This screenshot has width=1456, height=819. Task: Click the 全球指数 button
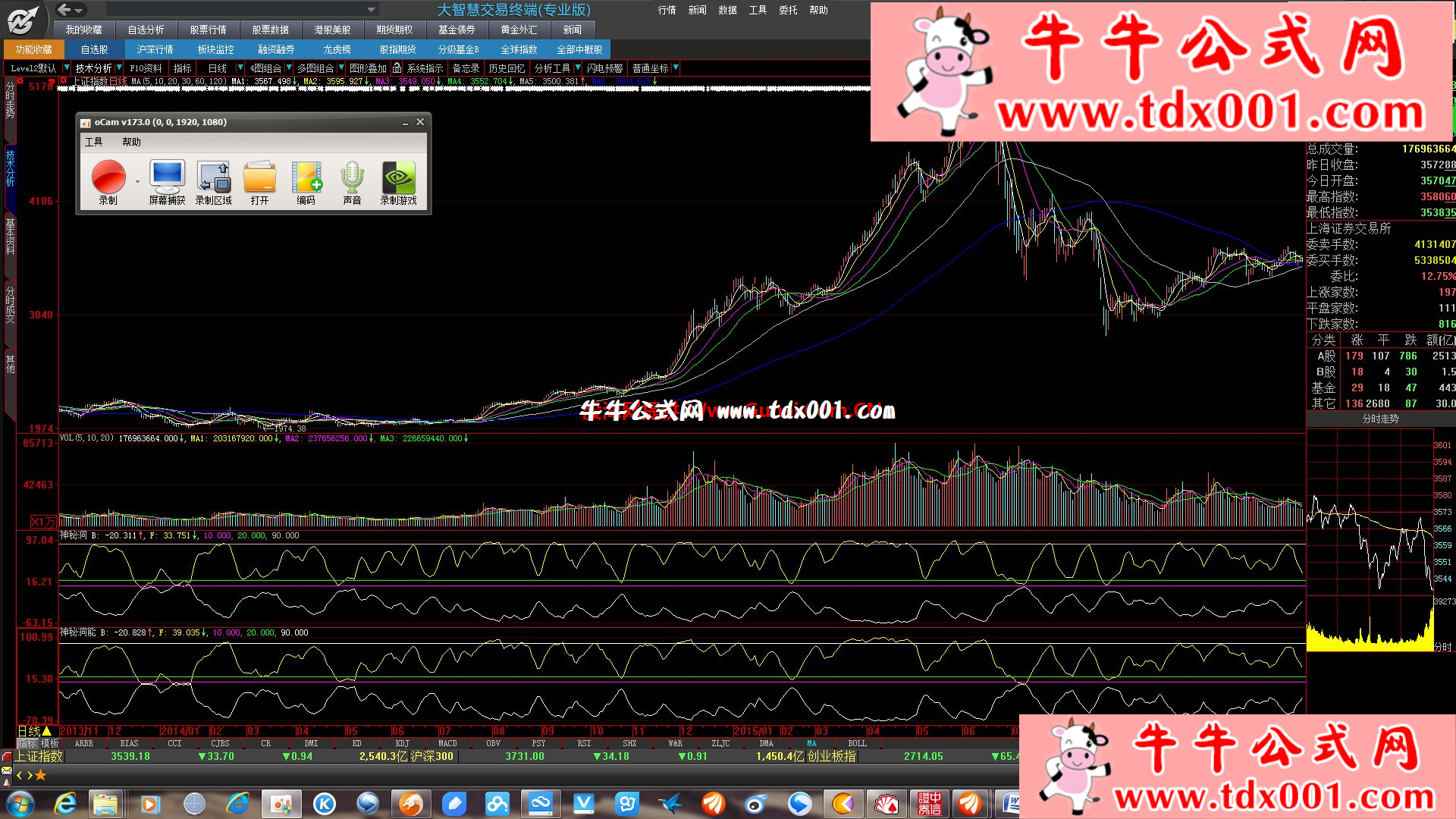(519, 49)
